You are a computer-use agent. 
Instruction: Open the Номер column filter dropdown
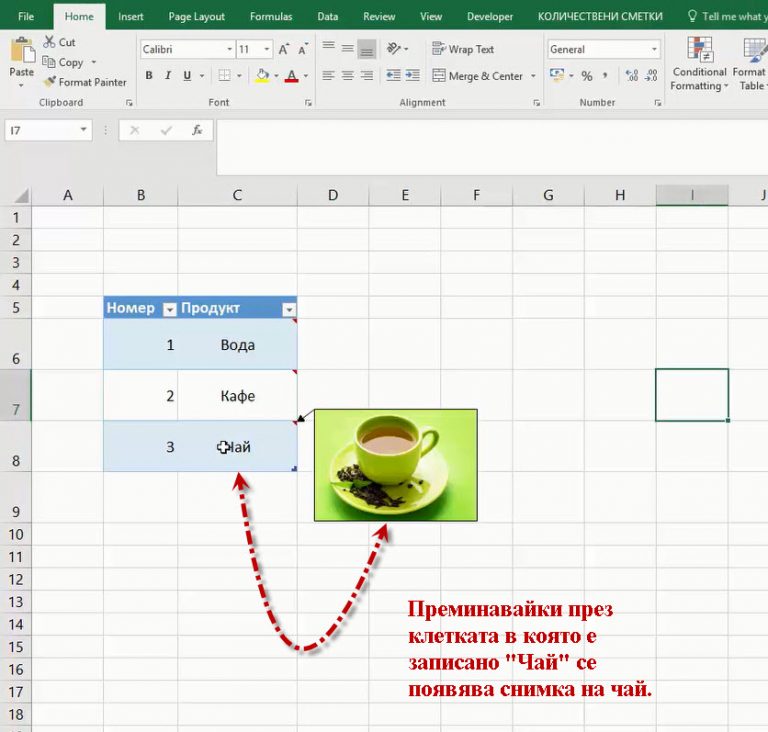169,310
